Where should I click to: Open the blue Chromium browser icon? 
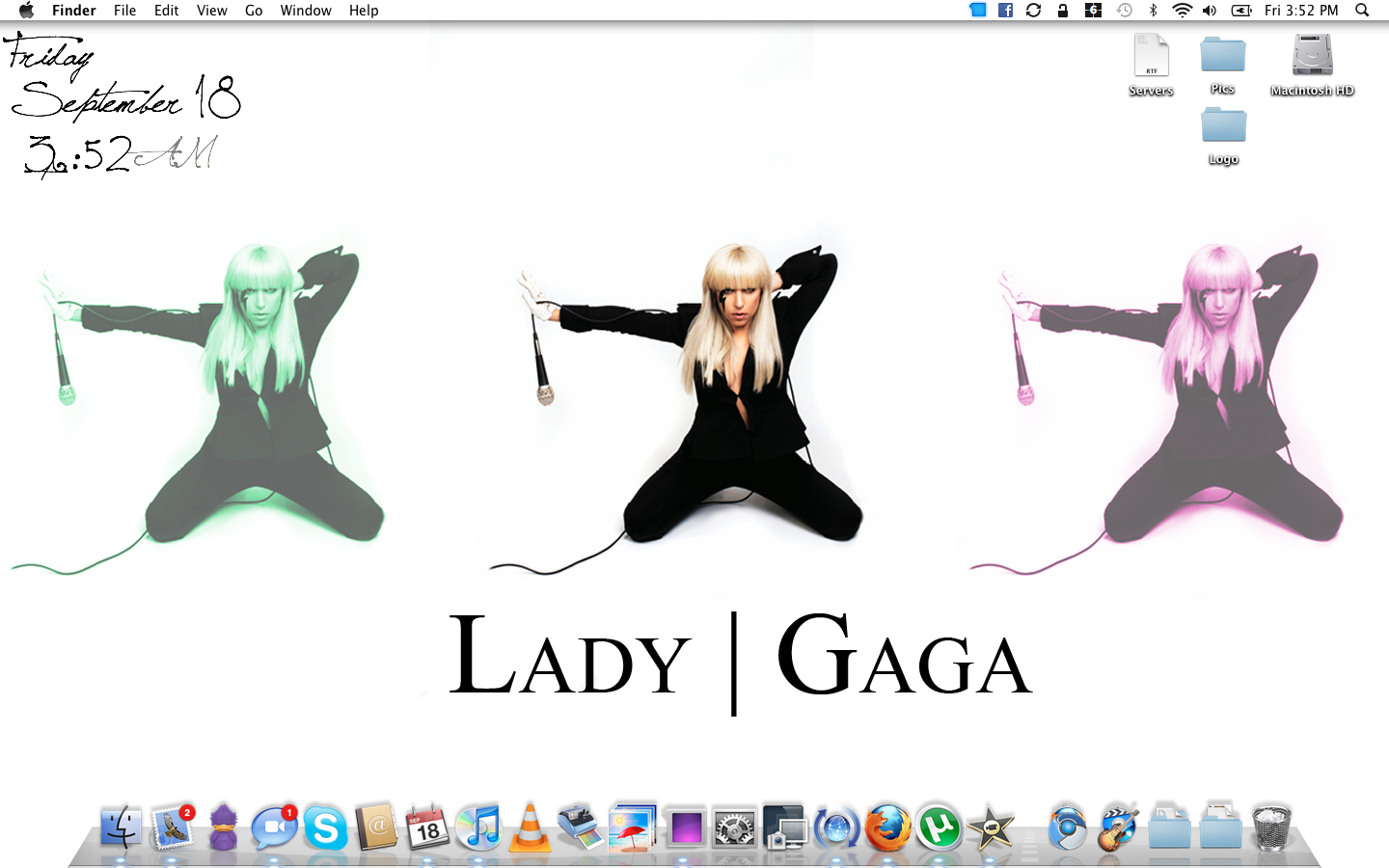(x=1067, y=827)
